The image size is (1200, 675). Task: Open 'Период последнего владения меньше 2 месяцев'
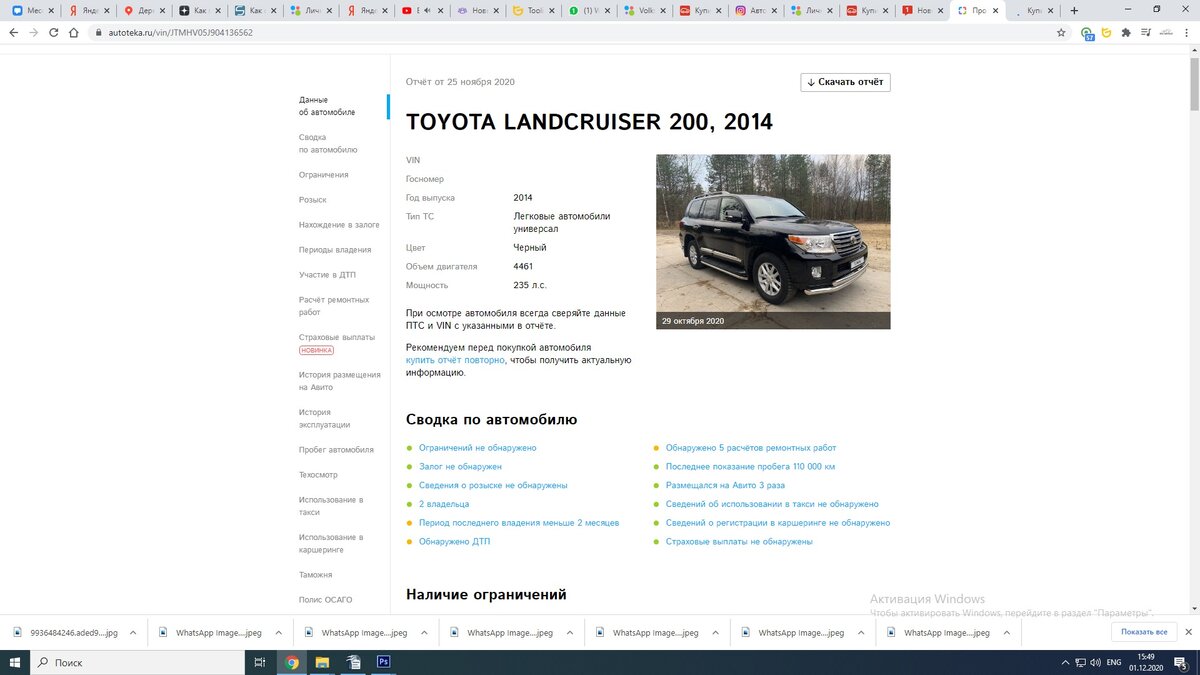519,523
